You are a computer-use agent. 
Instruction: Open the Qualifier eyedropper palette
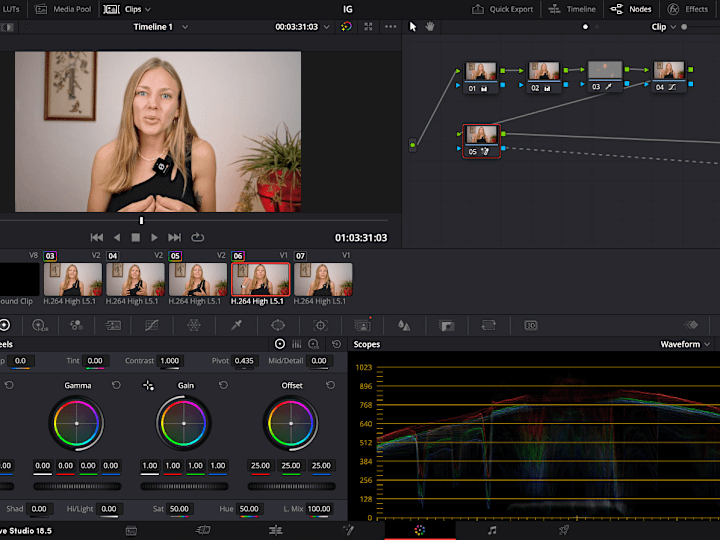pyautogui.click(x=236, y=326)
